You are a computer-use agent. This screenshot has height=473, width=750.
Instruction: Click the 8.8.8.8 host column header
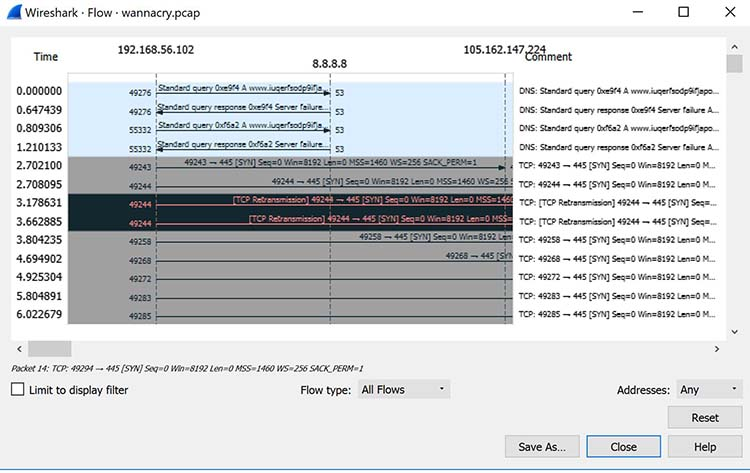[x=330, y=64]
